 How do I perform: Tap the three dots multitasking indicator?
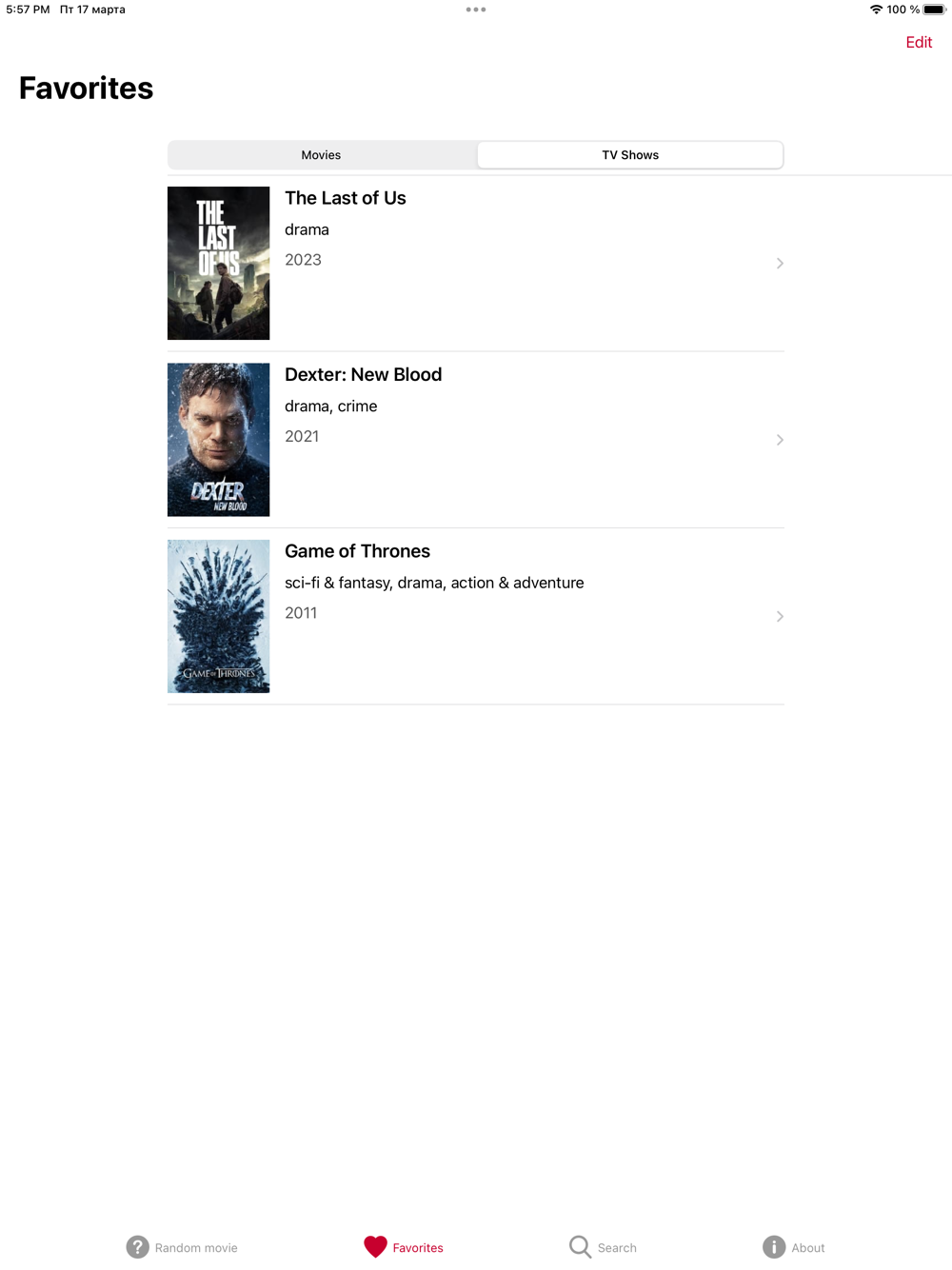coord(476,10)
